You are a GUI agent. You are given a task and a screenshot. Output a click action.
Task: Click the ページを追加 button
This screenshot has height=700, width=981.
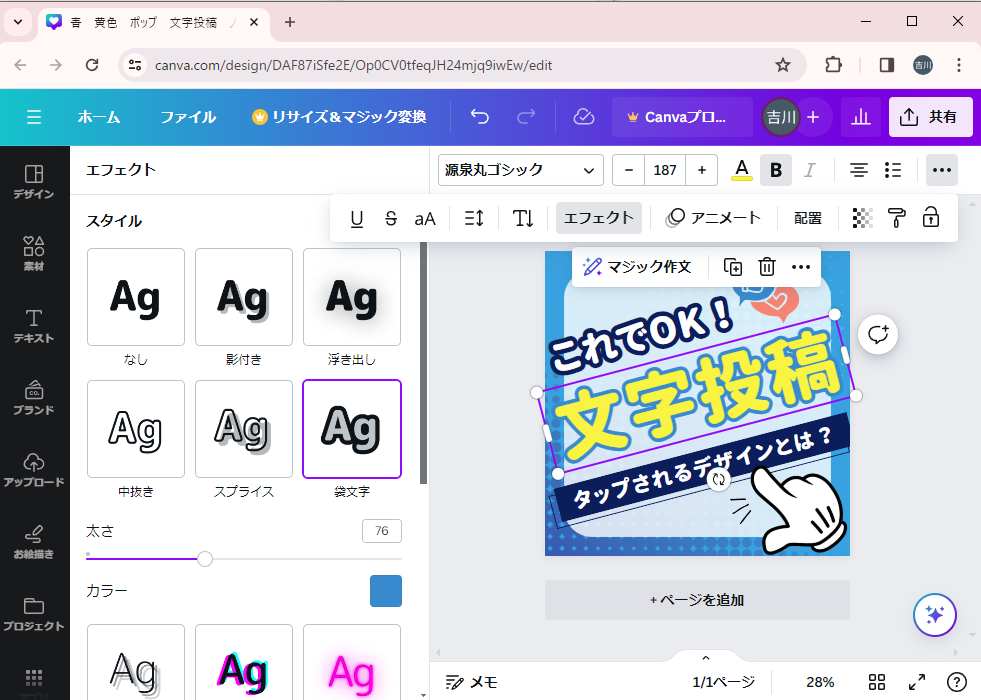(697, 600)
